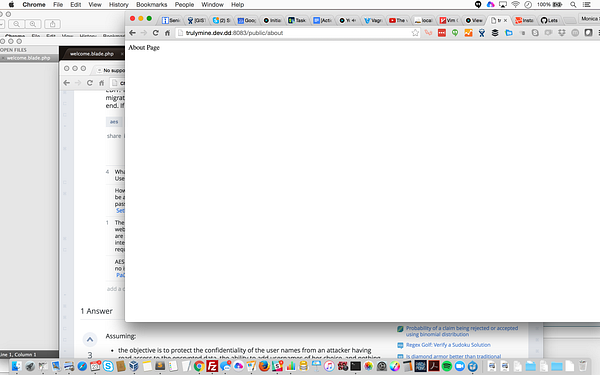Open the red LastPass extension icon
Viewport: 600px width, 375px height.
pos(442,33)
